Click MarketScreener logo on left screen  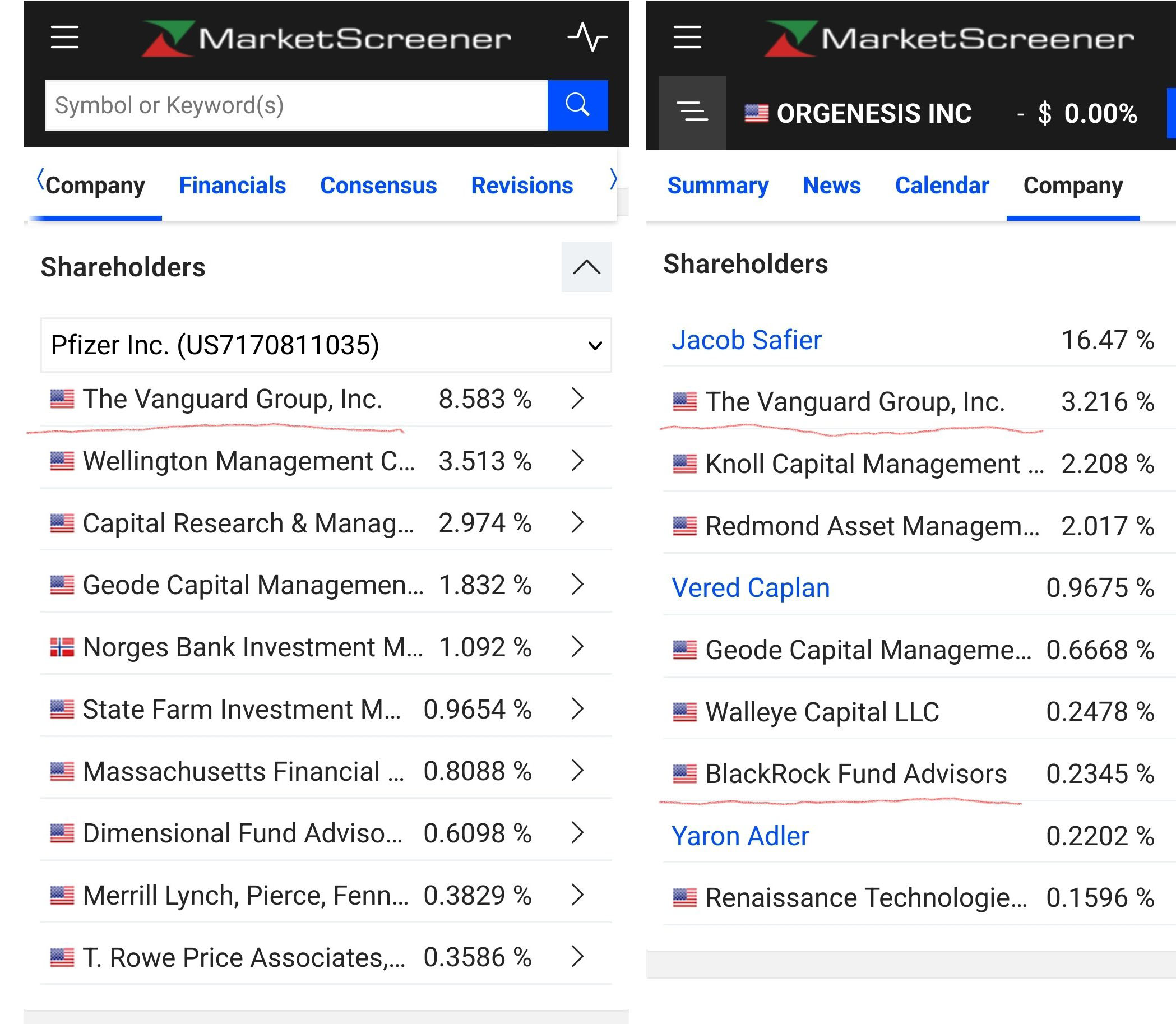click(326, 38)
